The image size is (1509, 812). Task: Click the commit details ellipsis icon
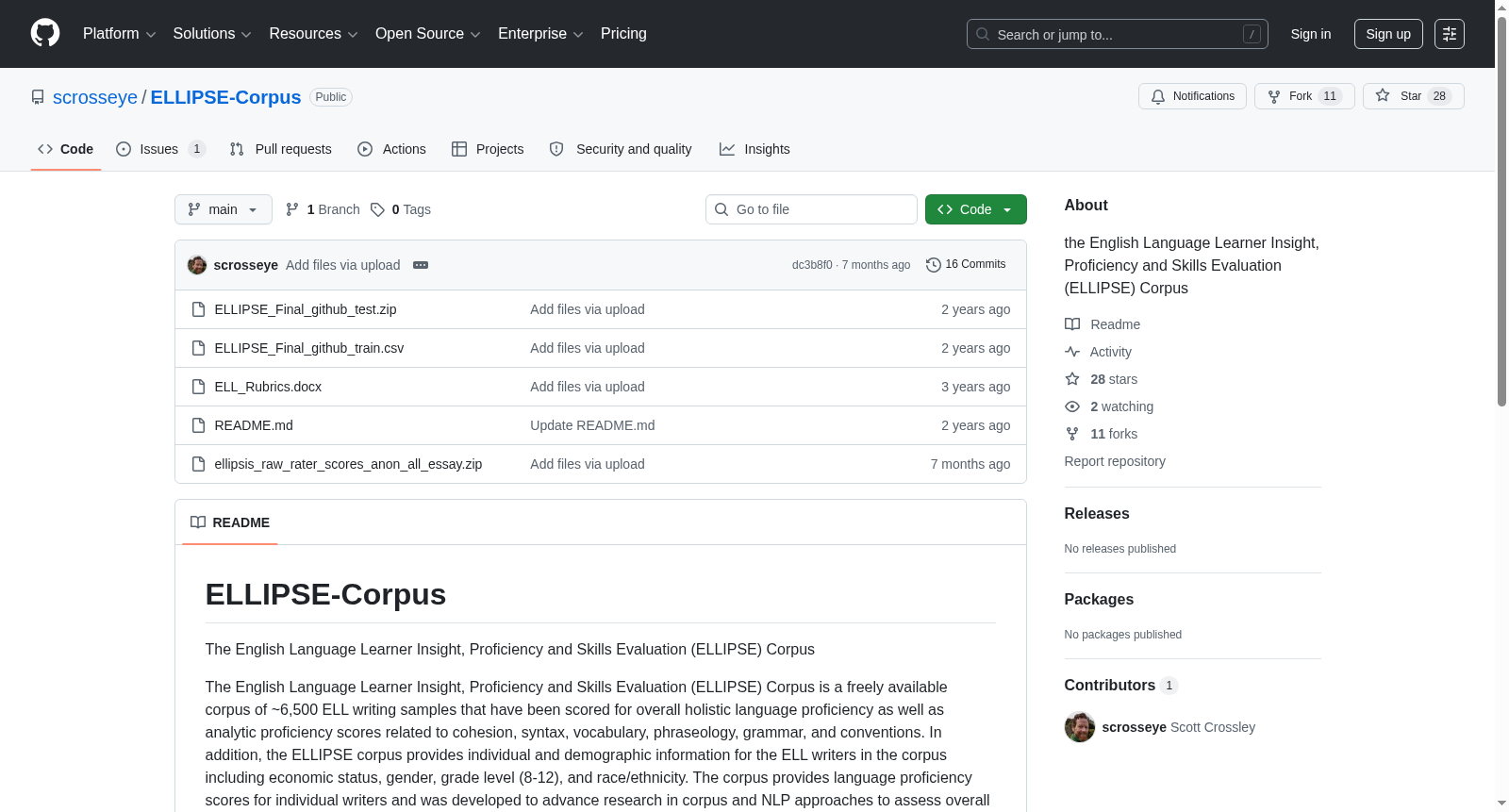(x=421, y=265)
